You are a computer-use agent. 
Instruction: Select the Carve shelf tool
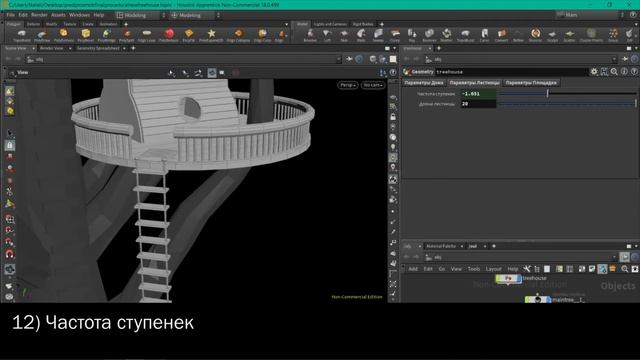[484, 35]
